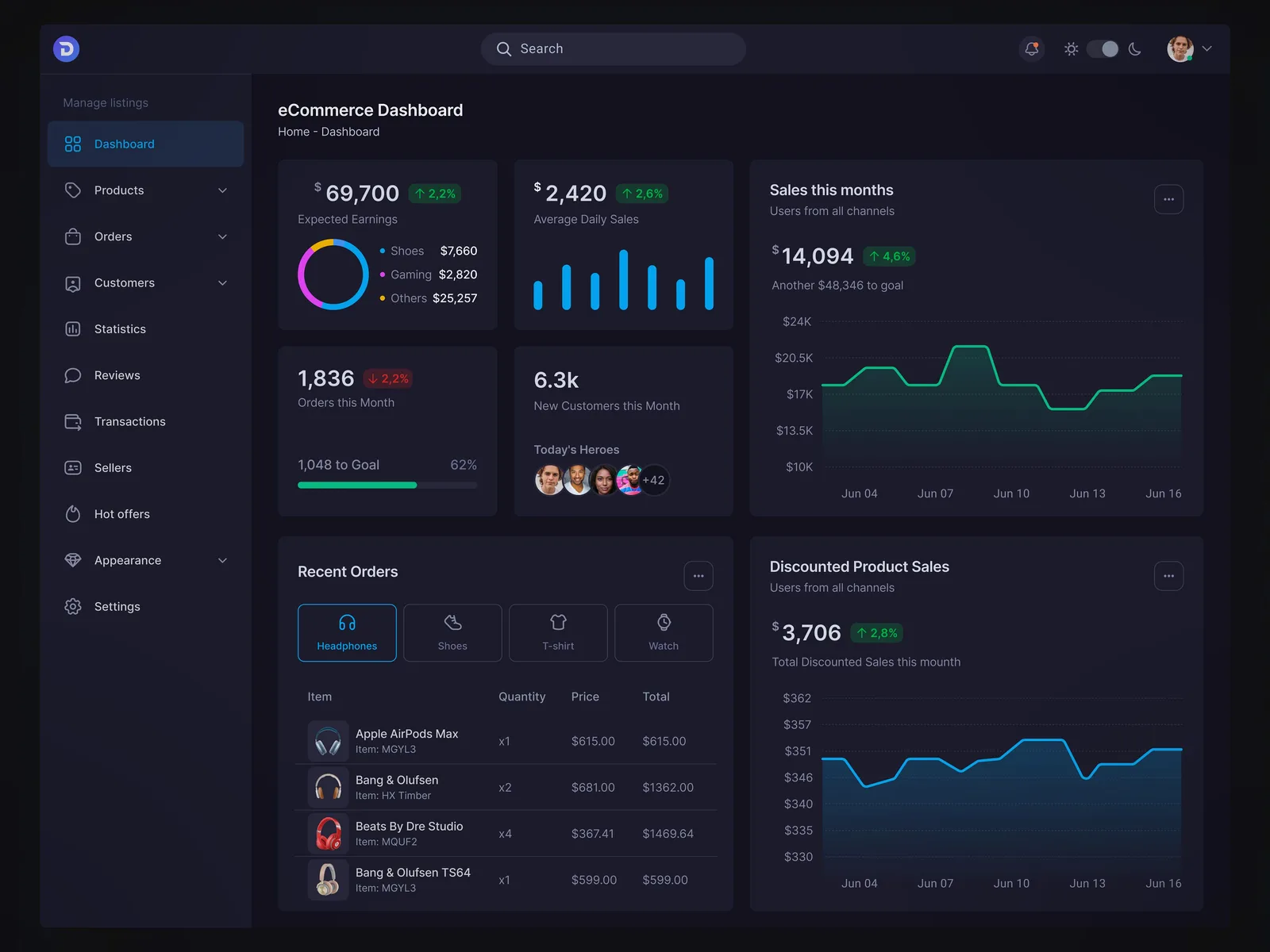Click the sun light-mode icon
The height and width of the screenshot is (952, 1270).
pyautogui.click(x=1071, y=49)
